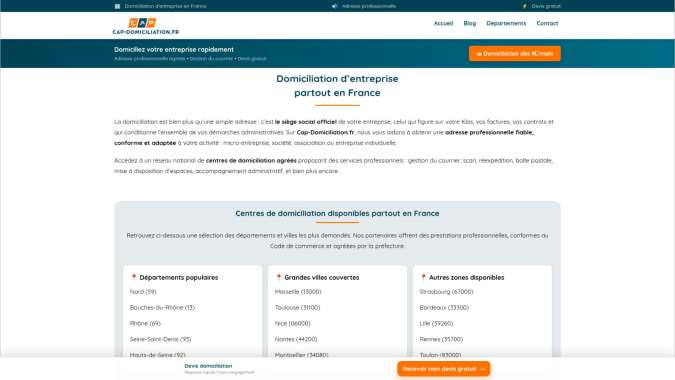The height and width of the screenshot is (380, 675).
Task: Click the pin icon next to Grandes villes couvertes
Action: tap(279, 277)
